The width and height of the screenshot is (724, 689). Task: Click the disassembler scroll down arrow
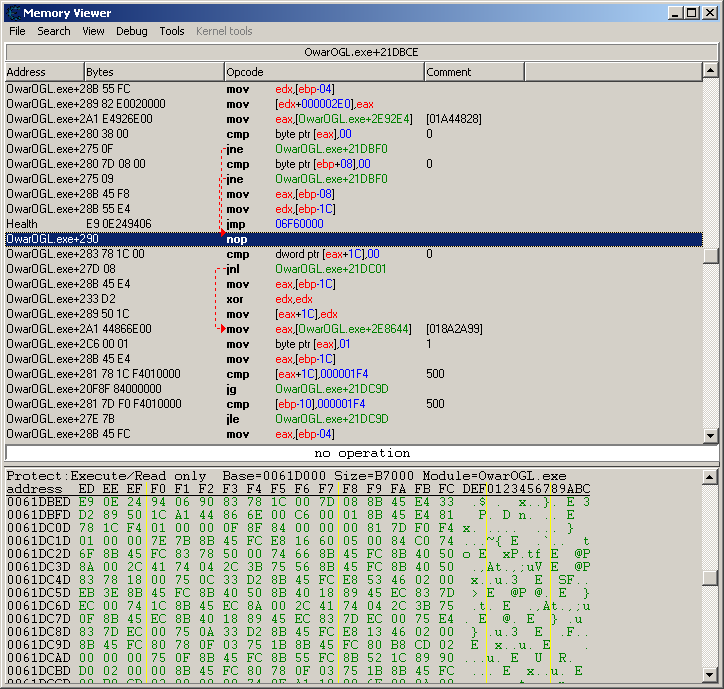(x=710, y=435)
